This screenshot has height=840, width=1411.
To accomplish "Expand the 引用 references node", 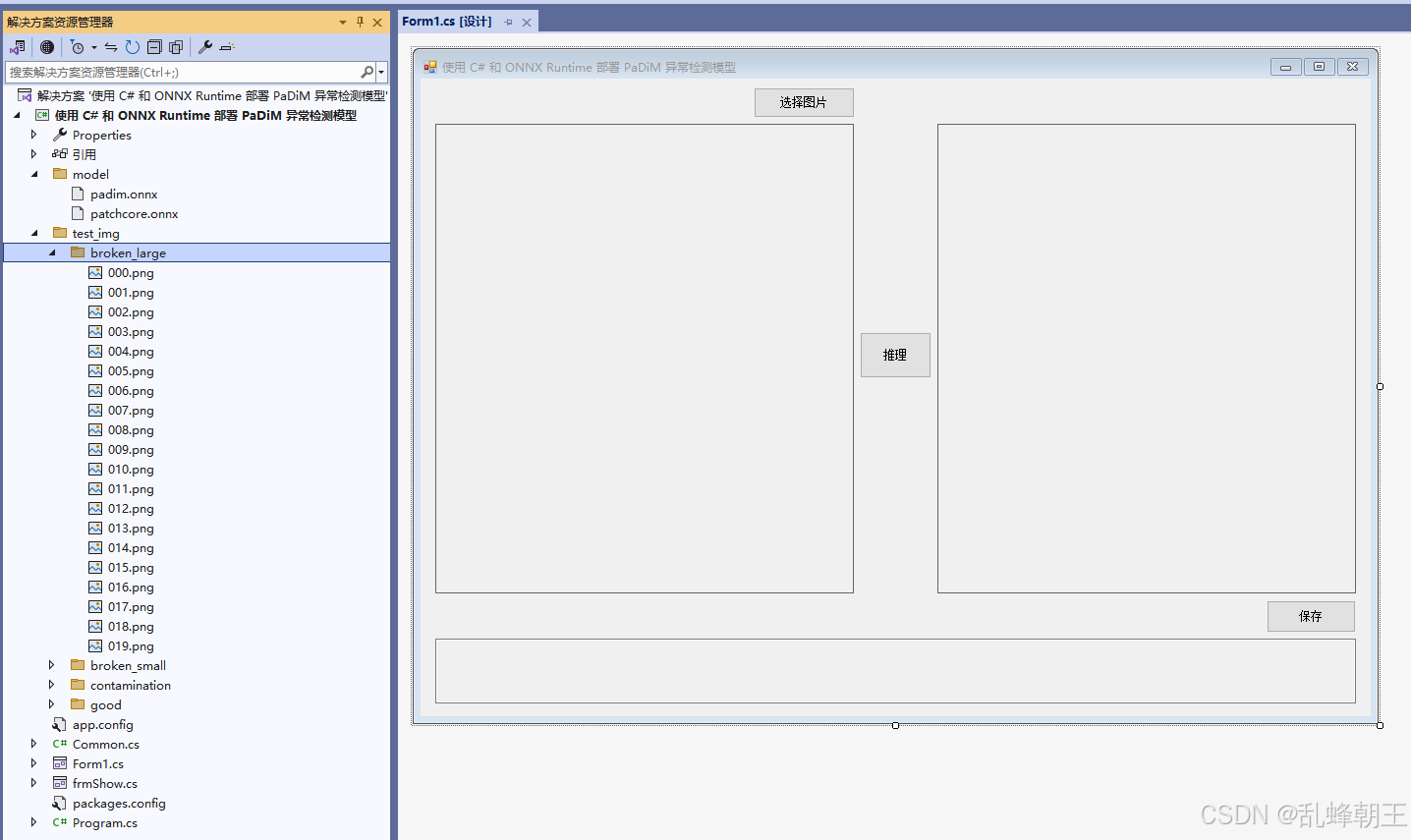I will coord(34,154).
